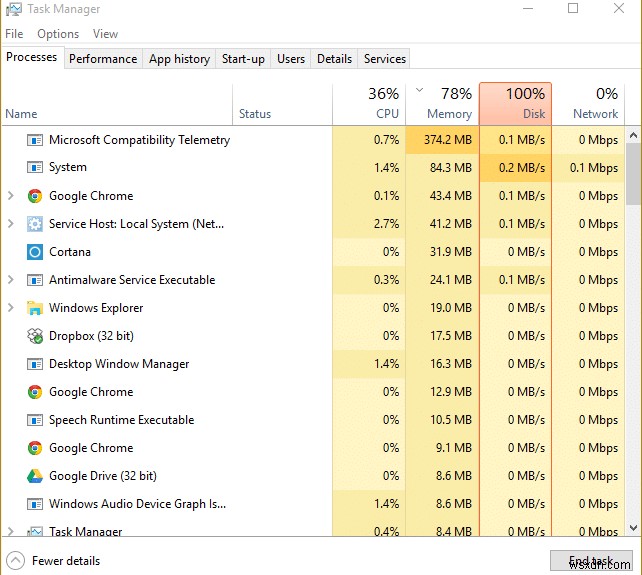The image size is (642, 575).
Task: Open the Options menu
Action: point(58,34)
